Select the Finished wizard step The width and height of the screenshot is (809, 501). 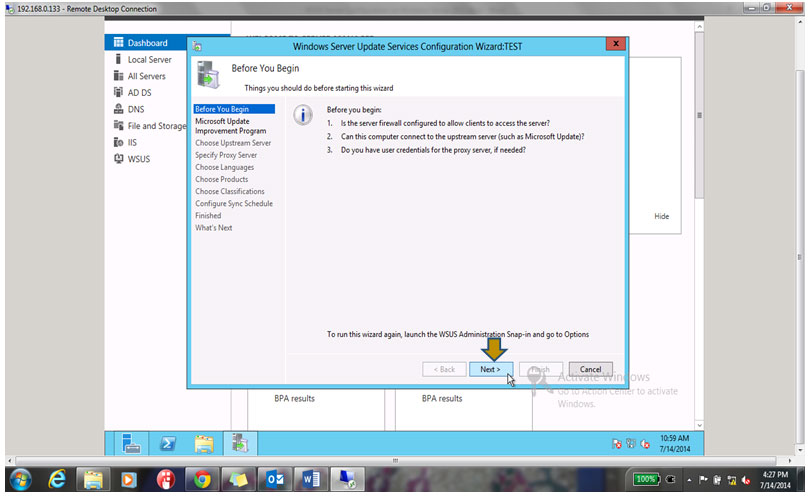pos(208,216)
